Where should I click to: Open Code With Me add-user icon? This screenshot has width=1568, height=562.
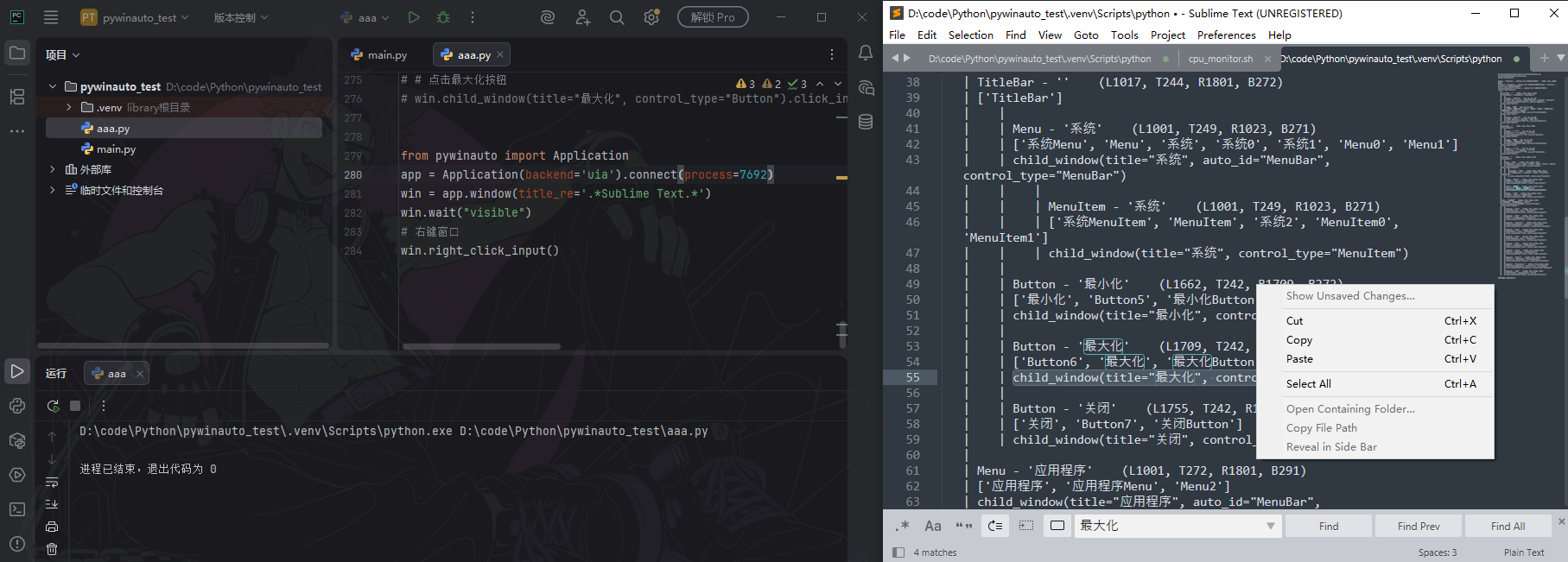pyautogui.click(x=583, y=17)
